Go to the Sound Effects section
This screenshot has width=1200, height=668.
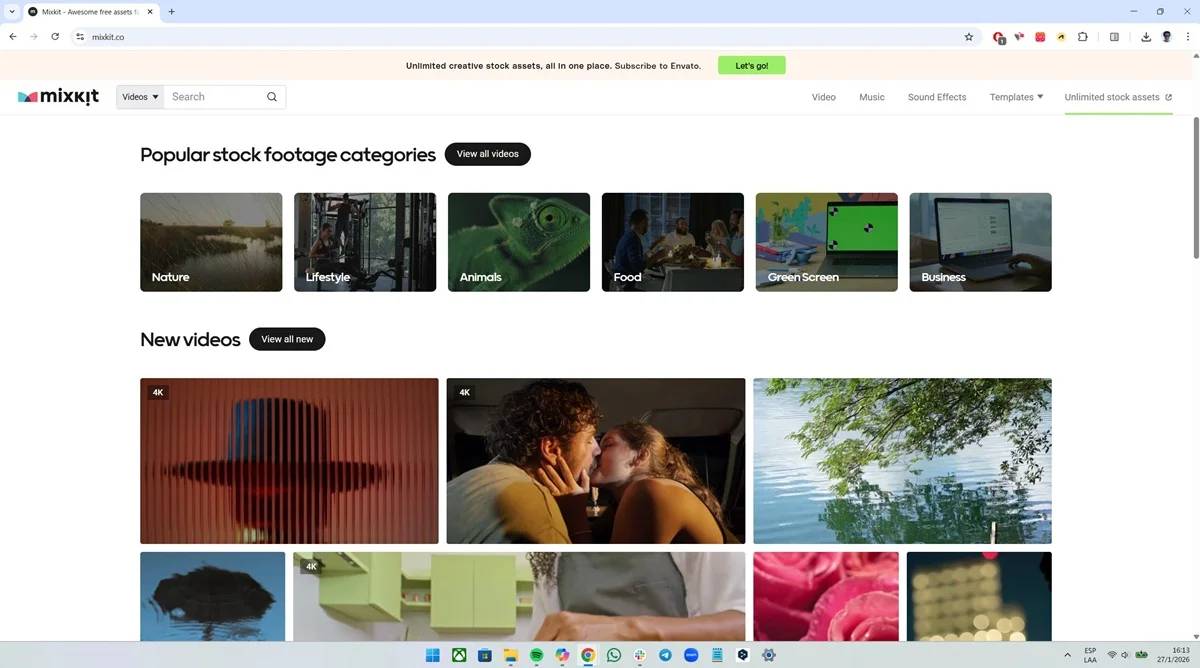(x=937, y=97)
